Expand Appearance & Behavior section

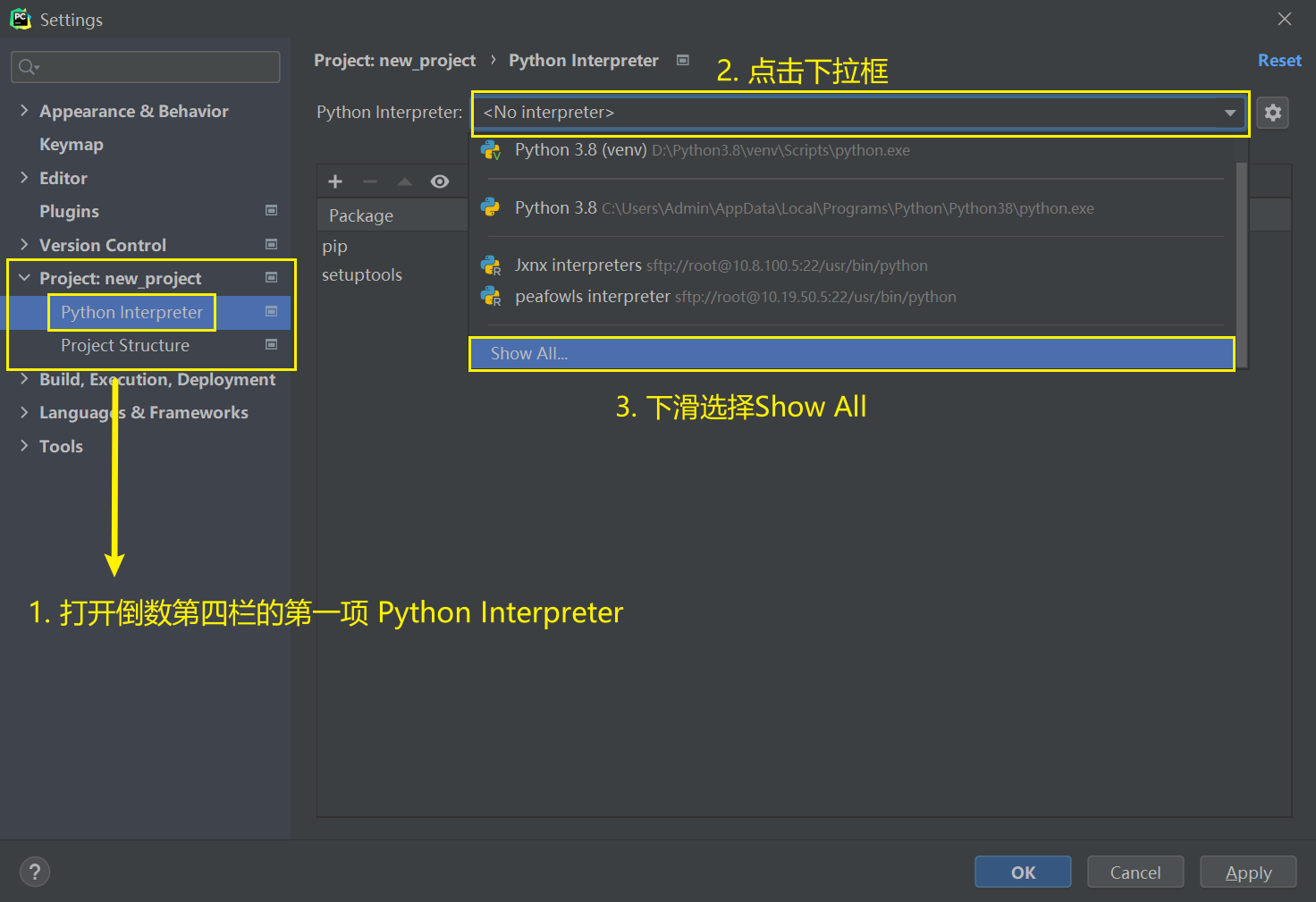(x=24, y=111)
